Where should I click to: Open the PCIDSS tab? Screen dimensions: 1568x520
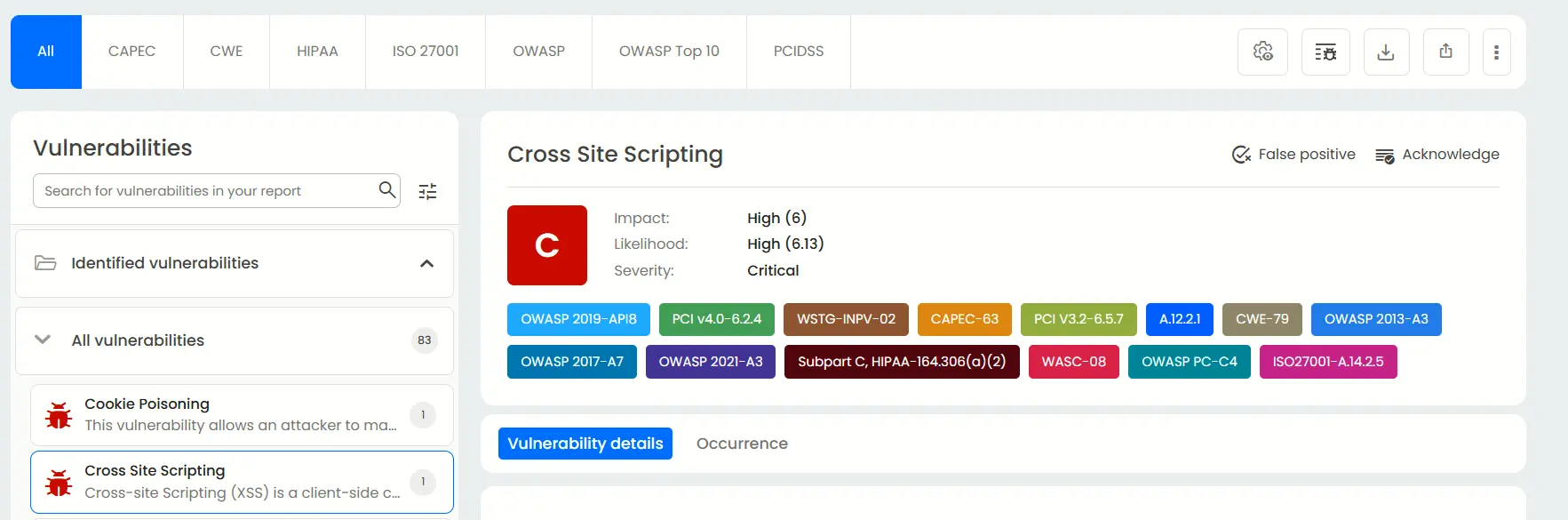[x=799, y=52]
